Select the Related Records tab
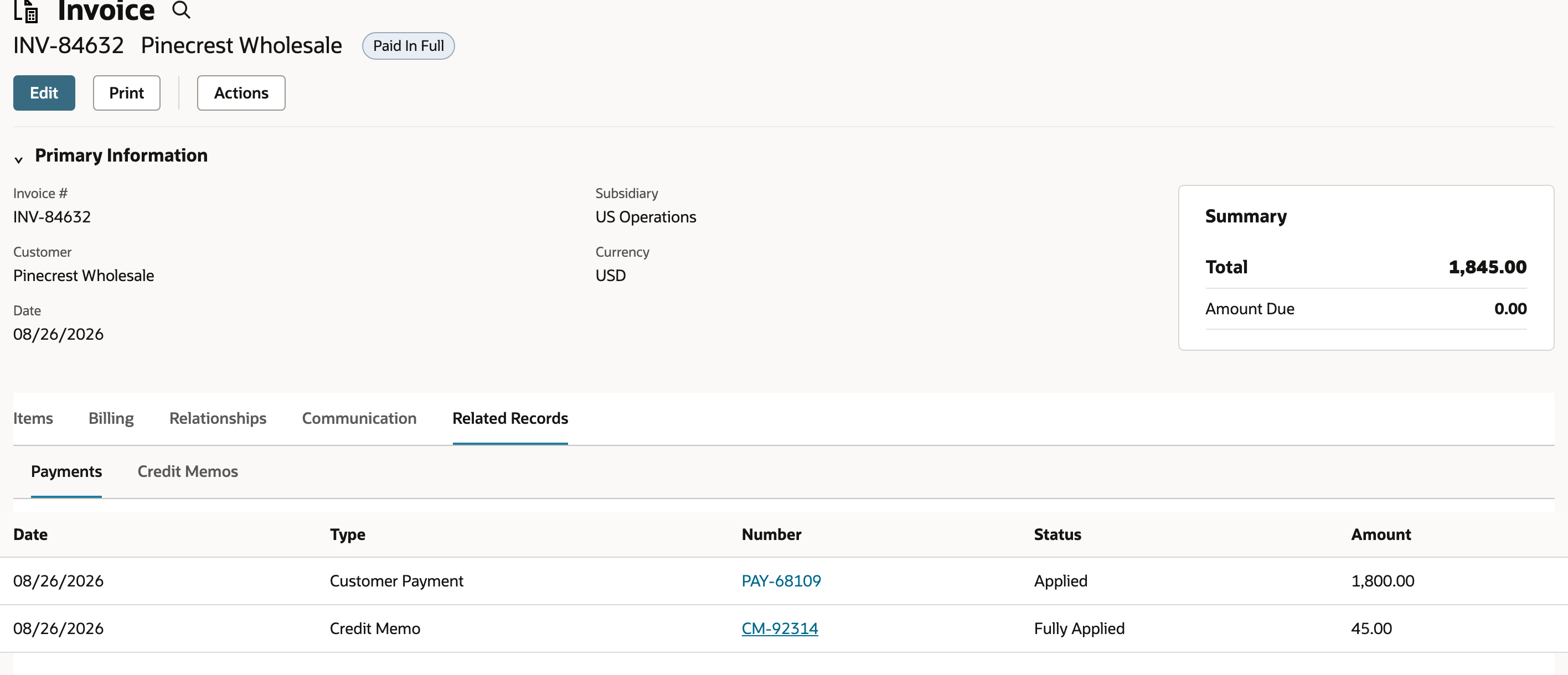The width and height of the screenshot is (1568, 675). (510, 418)
